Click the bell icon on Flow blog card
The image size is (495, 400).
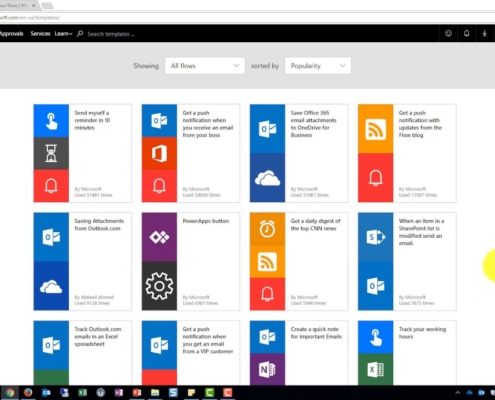(376, 178)
